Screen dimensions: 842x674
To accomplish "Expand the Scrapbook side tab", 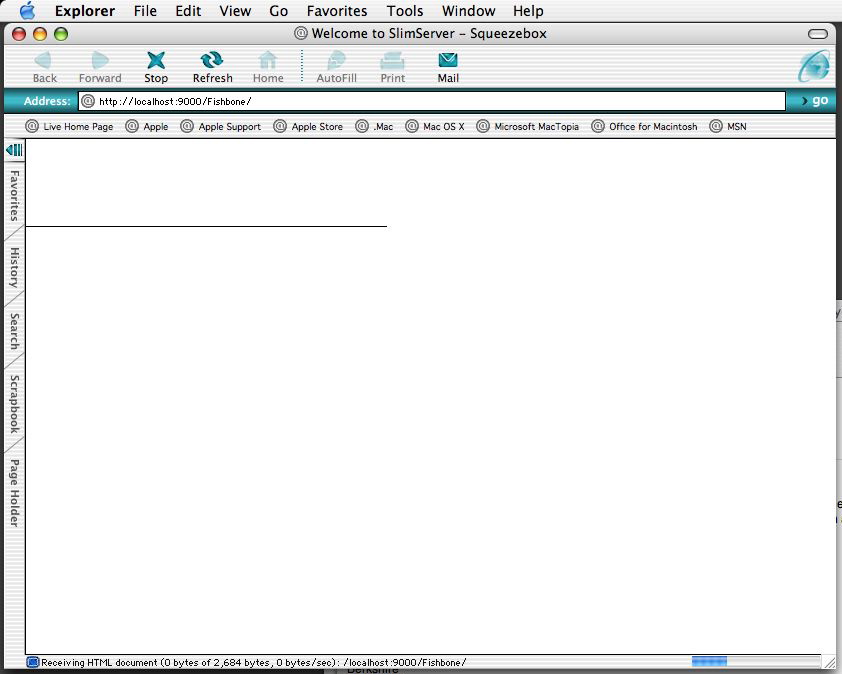I will (x=14, y=404).
